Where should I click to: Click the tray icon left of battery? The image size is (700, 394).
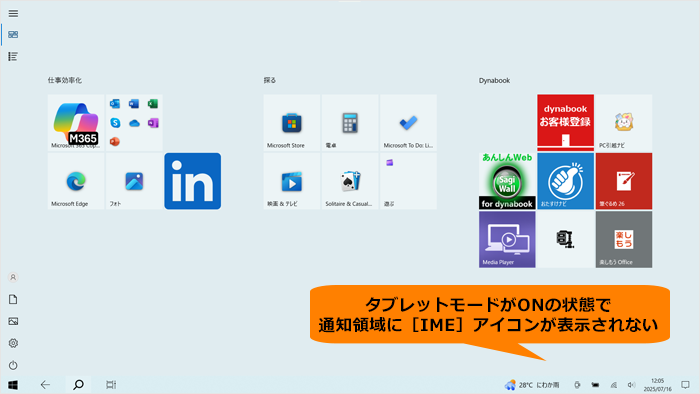tap(577, 385)
